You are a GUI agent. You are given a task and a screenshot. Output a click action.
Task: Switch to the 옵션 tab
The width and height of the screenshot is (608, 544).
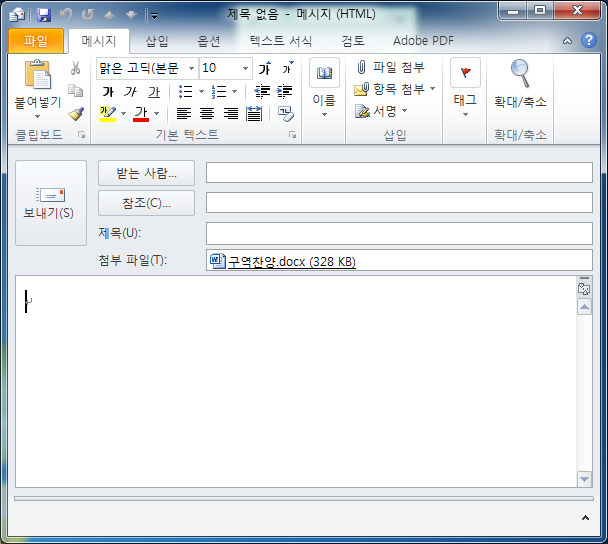[209, 41]
